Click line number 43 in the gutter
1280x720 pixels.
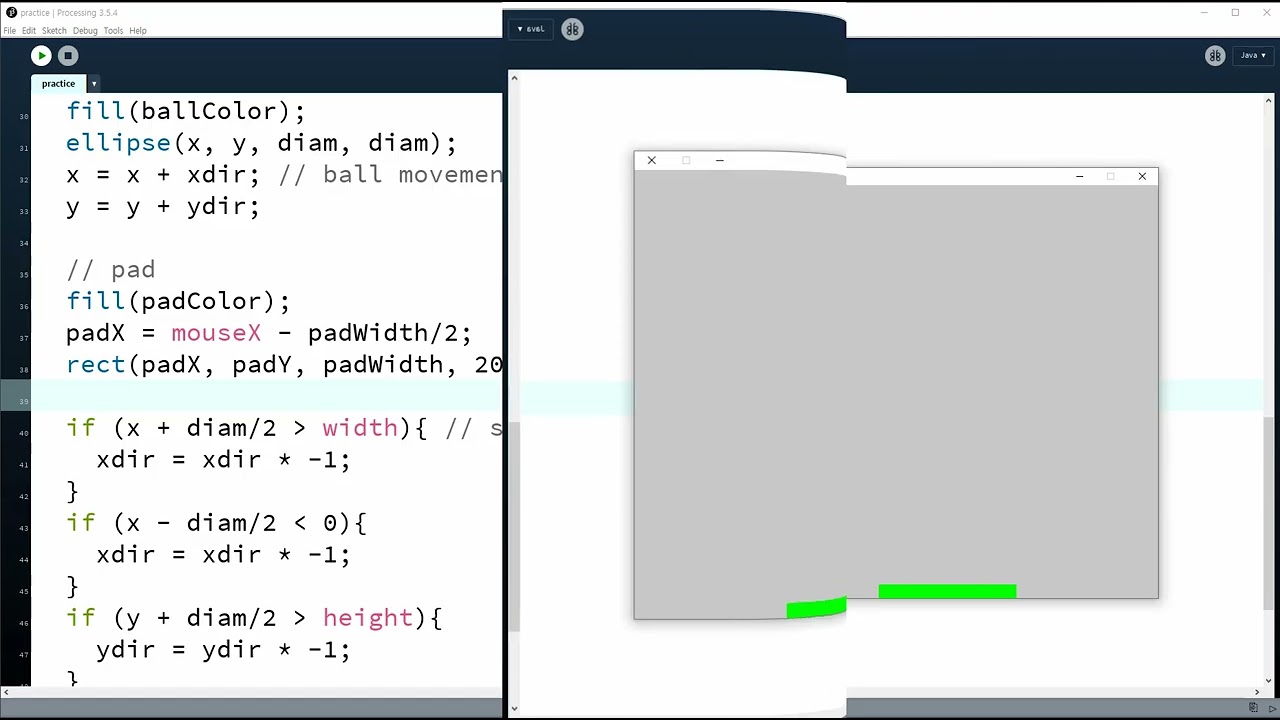[24, 528]
